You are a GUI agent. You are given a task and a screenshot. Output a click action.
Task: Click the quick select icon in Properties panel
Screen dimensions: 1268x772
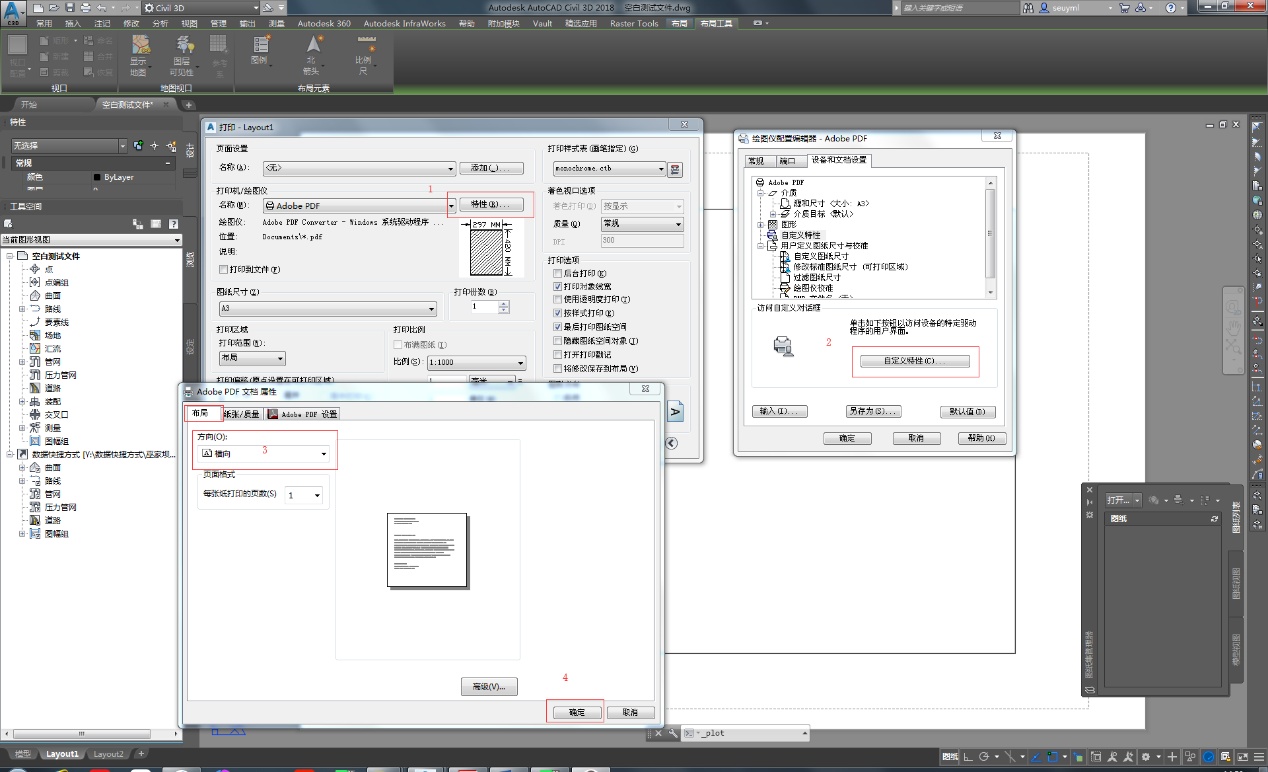[x=169, y=146]
